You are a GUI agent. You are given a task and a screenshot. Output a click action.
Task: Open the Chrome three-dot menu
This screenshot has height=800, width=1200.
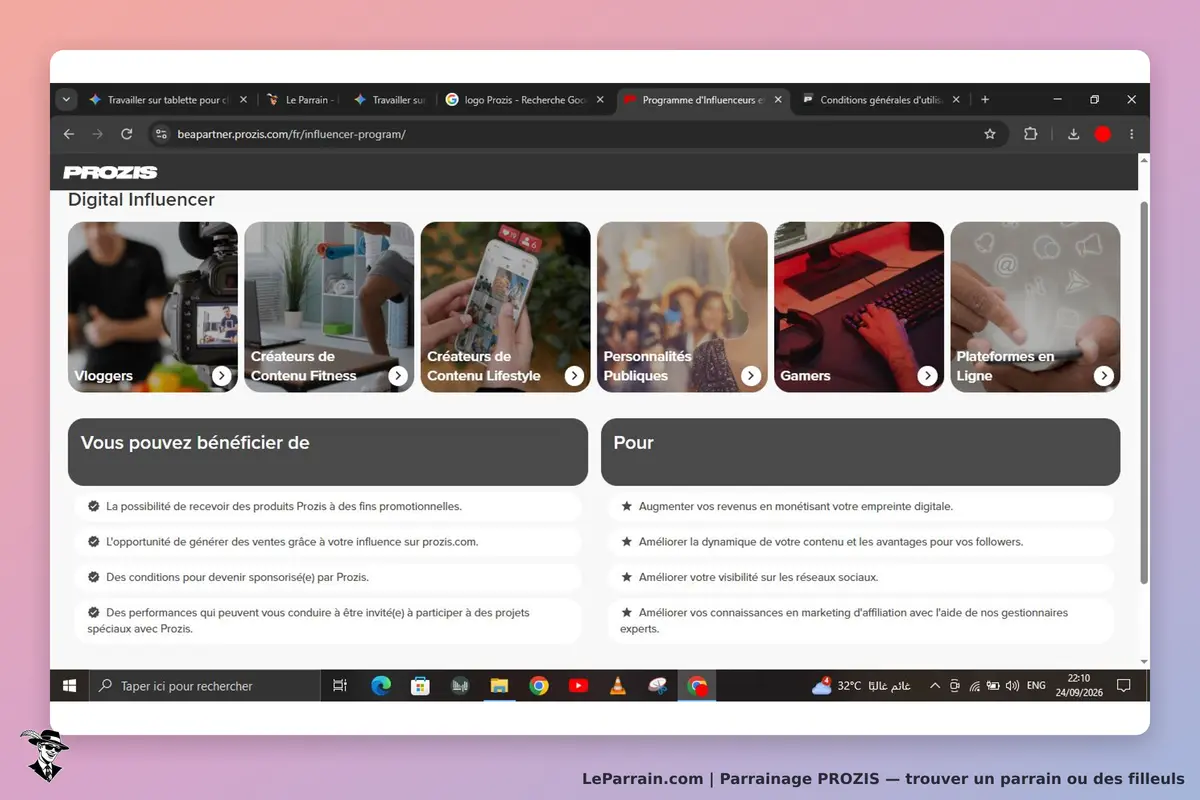(1132, 134)
